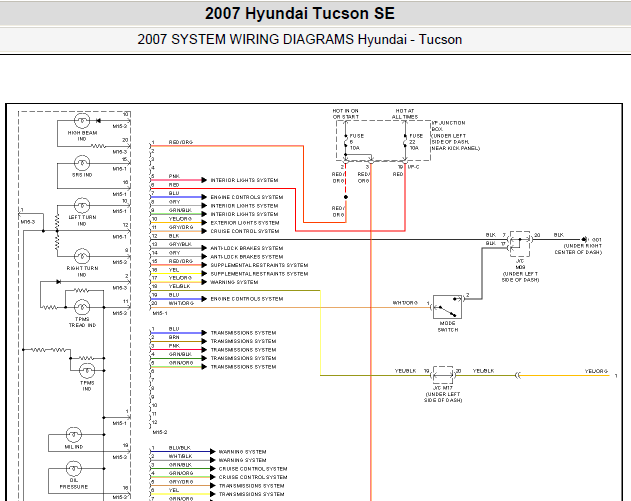Click the I/P JUNCTION BOX description
Viewport: 631px width, 501px height.
(456, 136)
